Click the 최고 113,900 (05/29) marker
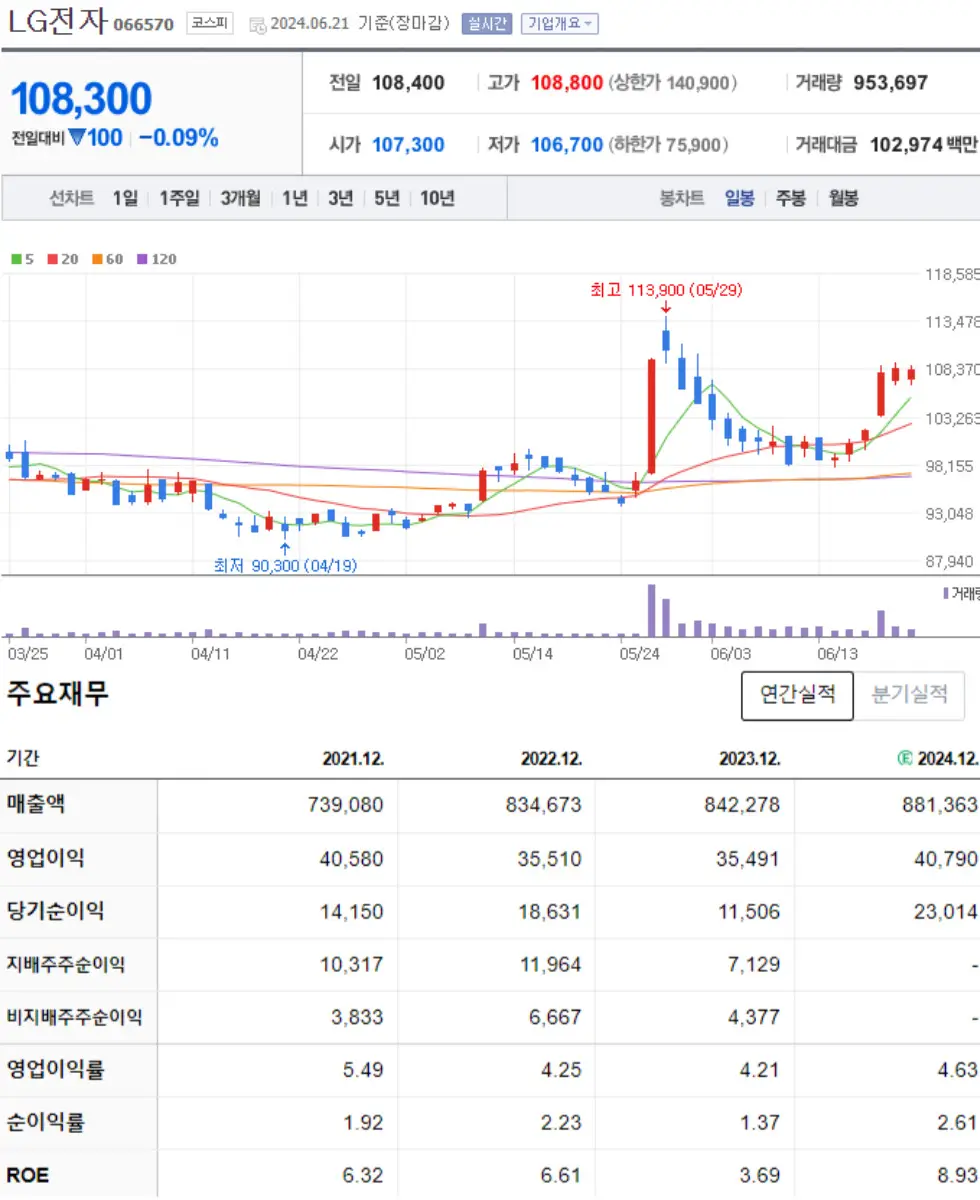Screen dimensions: 980x1200 click(x=666, y=290)
